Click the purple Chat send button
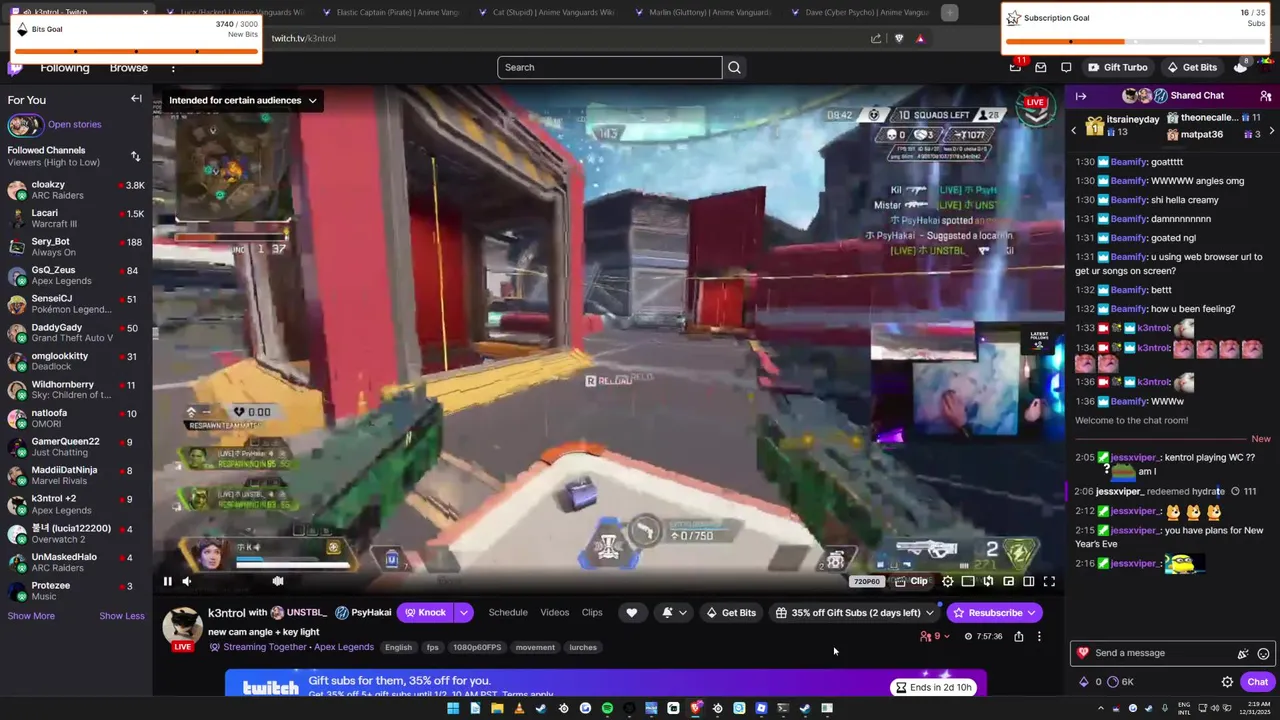This screenshot has height=720, width=1280. tap(1257, 682)
